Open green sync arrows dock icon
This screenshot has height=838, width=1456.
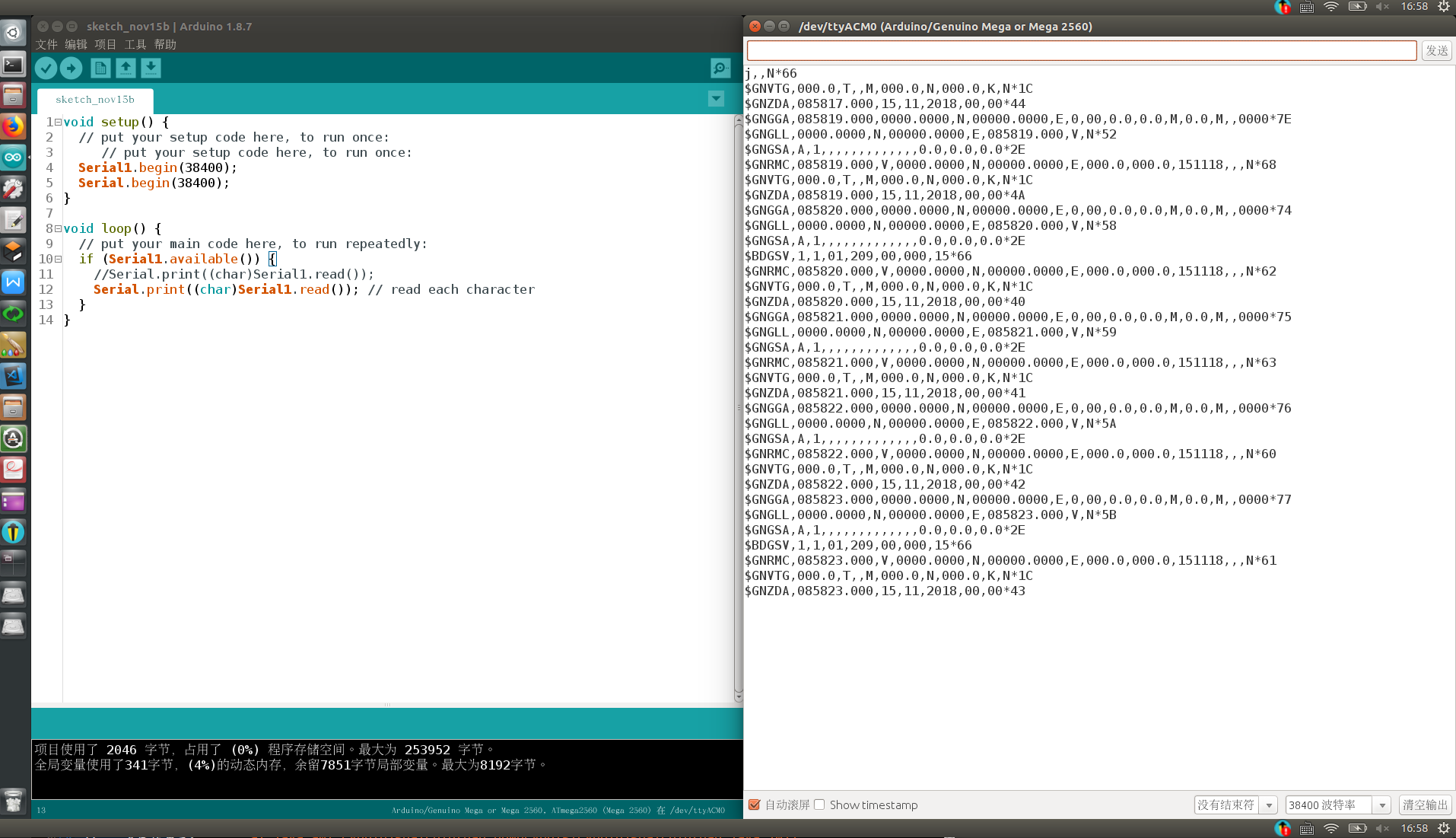coord(14,314)
